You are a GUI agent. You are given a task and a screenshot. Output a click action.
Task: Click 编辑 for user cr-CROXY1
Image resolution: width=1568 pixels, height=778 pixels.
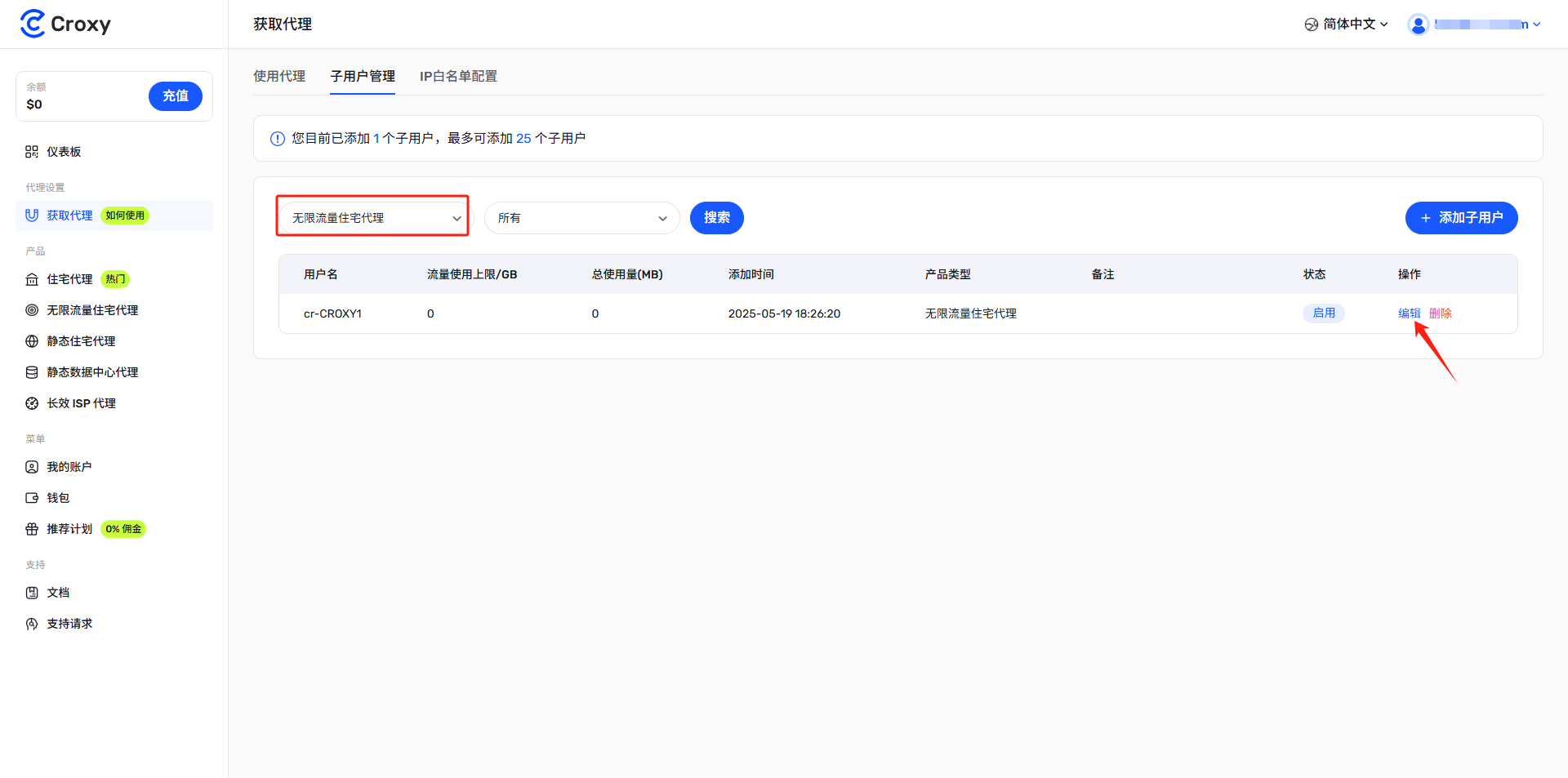coord(1410,313)
